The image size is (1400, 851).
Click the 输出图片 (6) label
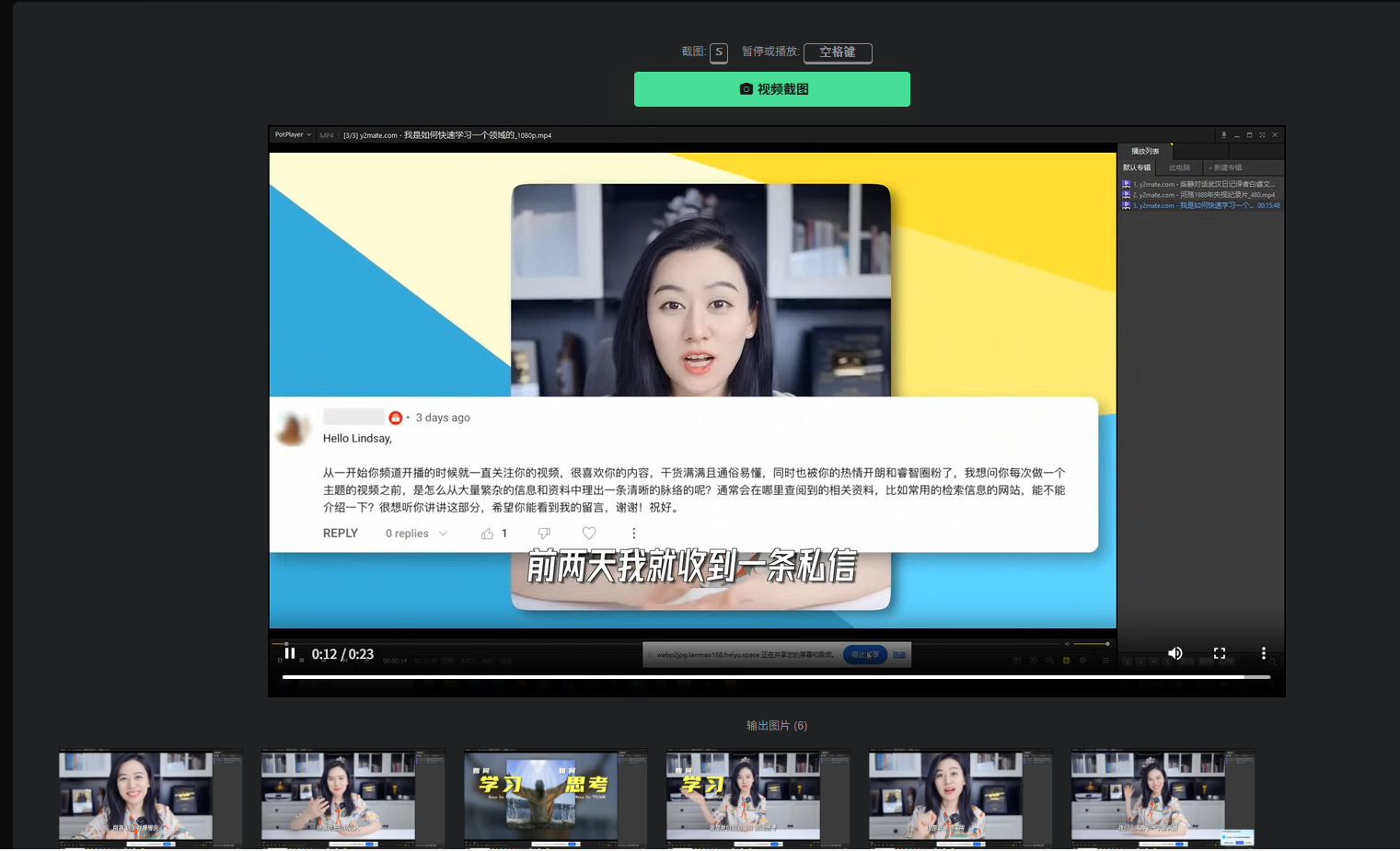pyautogui.click(x=777, y=726)
